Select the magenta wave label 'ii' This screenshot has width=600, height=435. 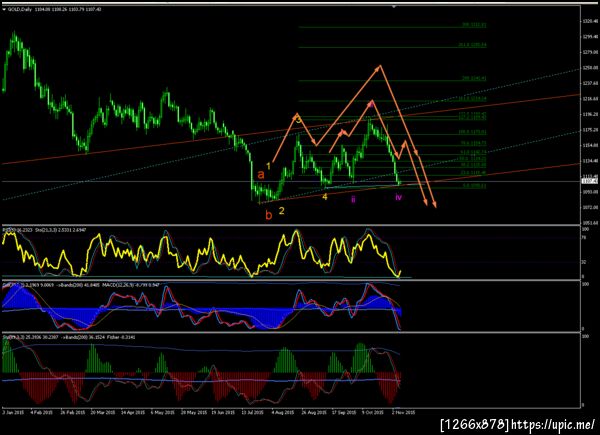click(x=353, y=199)
